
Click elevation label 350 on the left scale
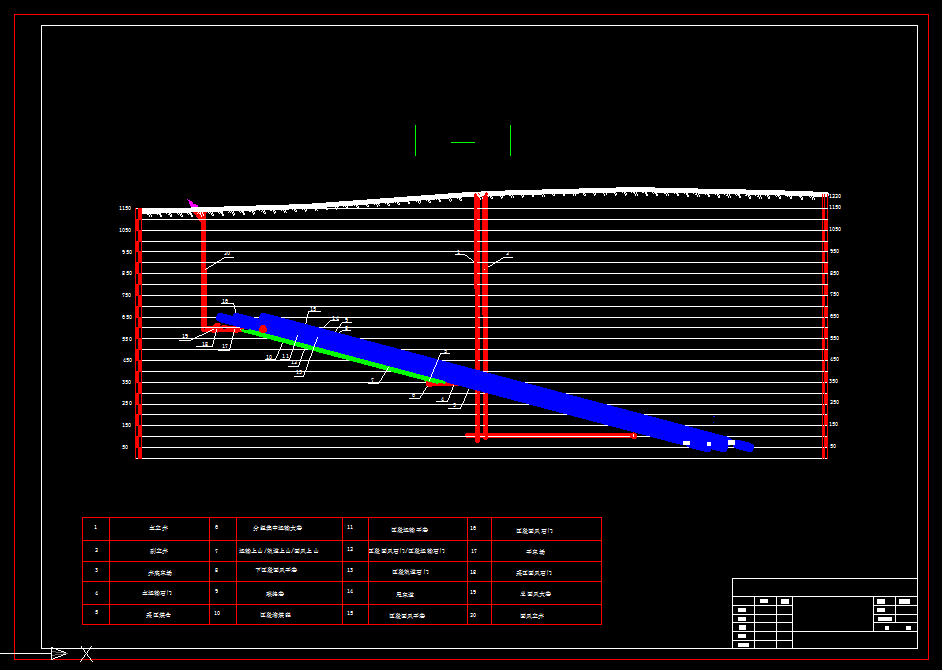pyautogui.click(x=127, y=382)
